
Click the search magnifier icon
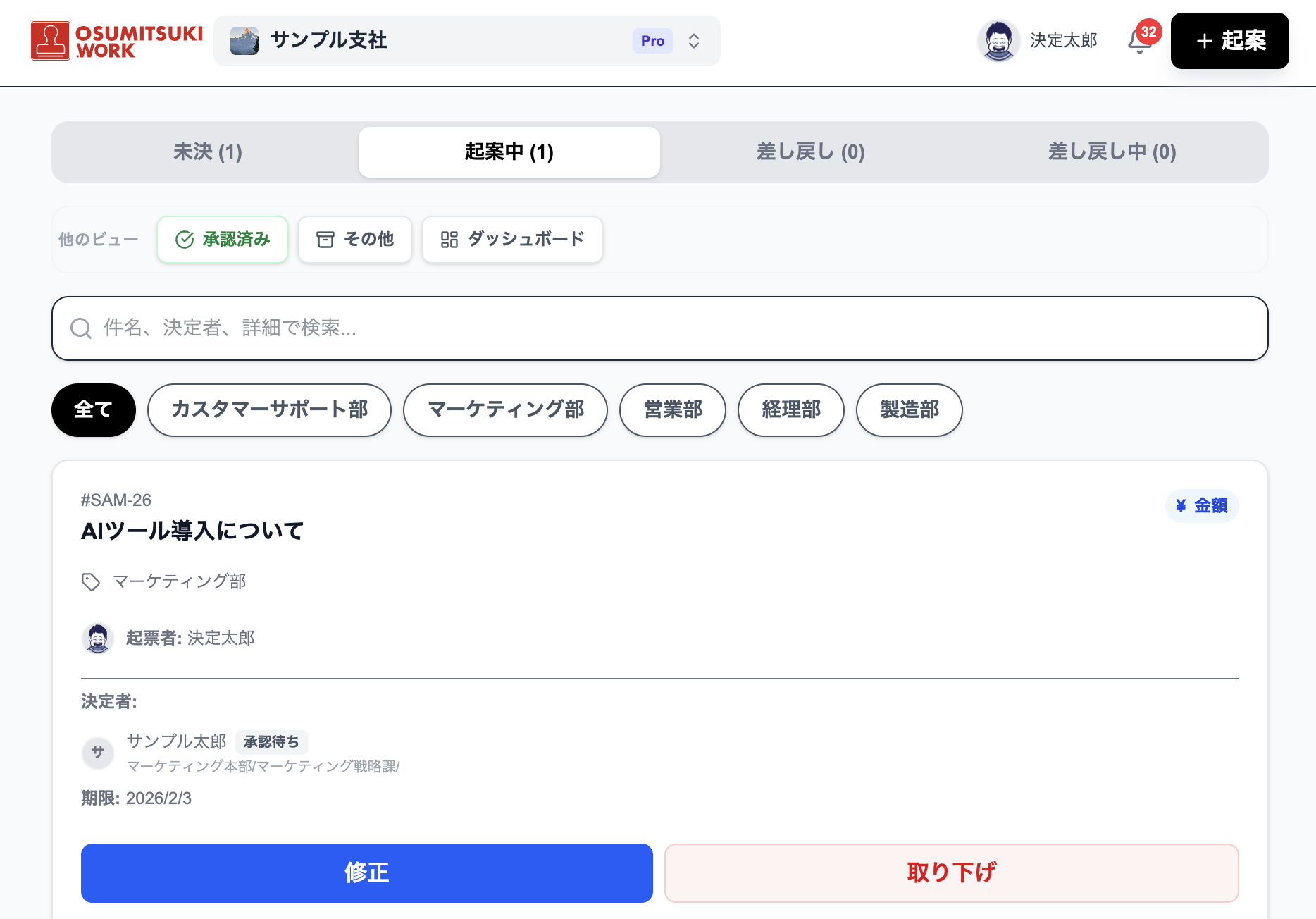click(x=81, y=328)
